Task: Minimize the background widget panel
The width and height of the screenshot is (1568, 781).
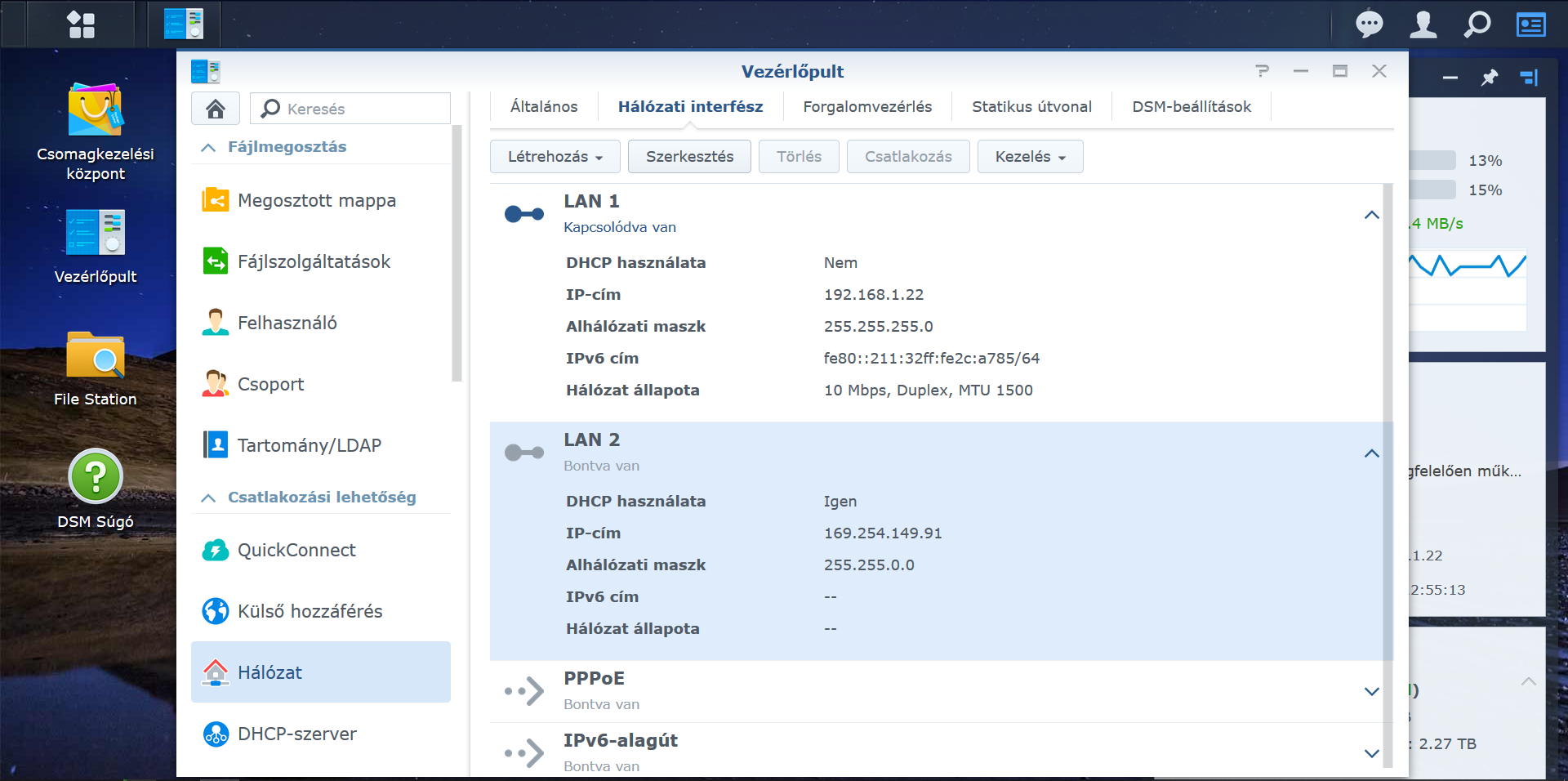Action: click(1450, 78)
